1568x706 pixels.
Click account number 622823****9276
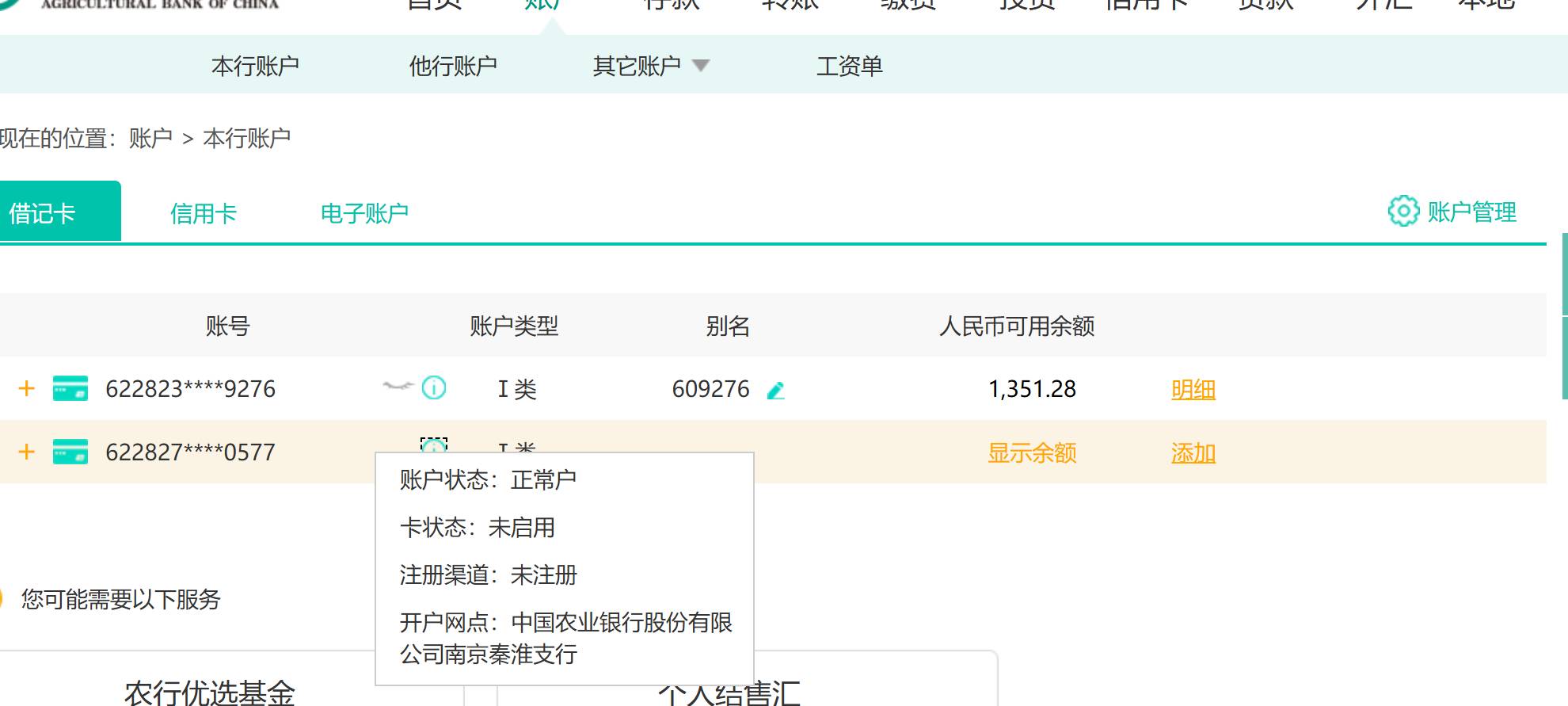pyautogui.click(x=191, y=389)
